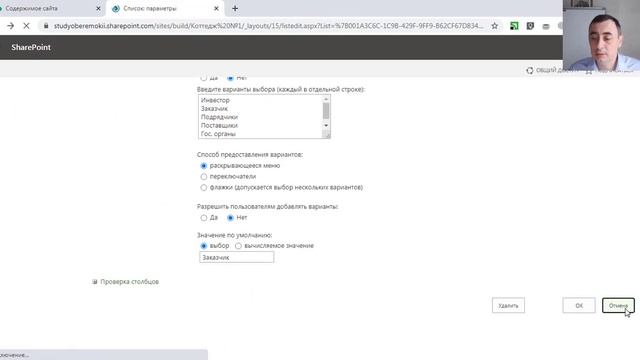Select the выбор default value radio
The width and height of the screenshot is (640, 360).
204,246
